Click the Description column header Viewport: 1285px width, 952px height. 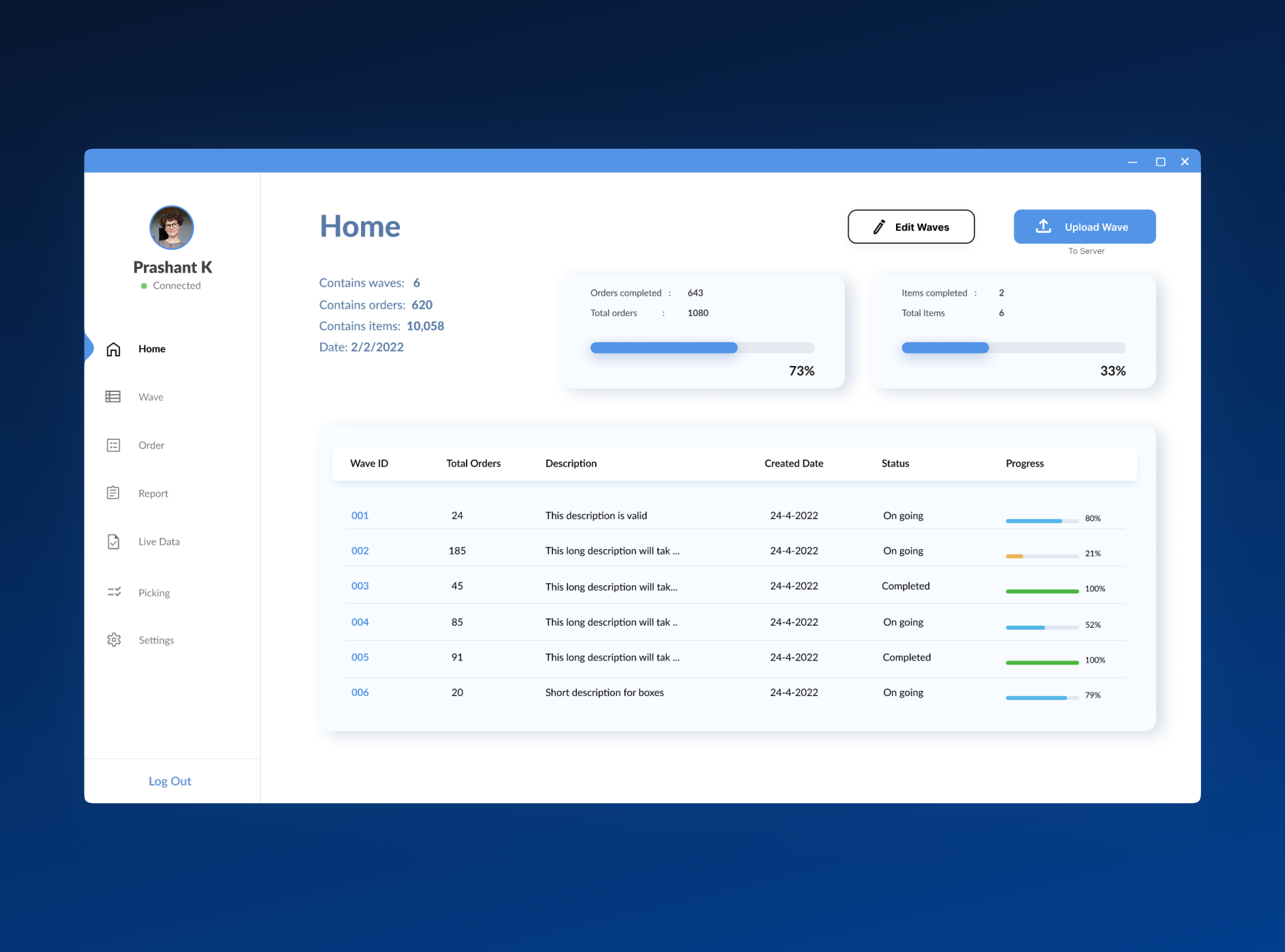pyautogui.click(x=571, y=464)
